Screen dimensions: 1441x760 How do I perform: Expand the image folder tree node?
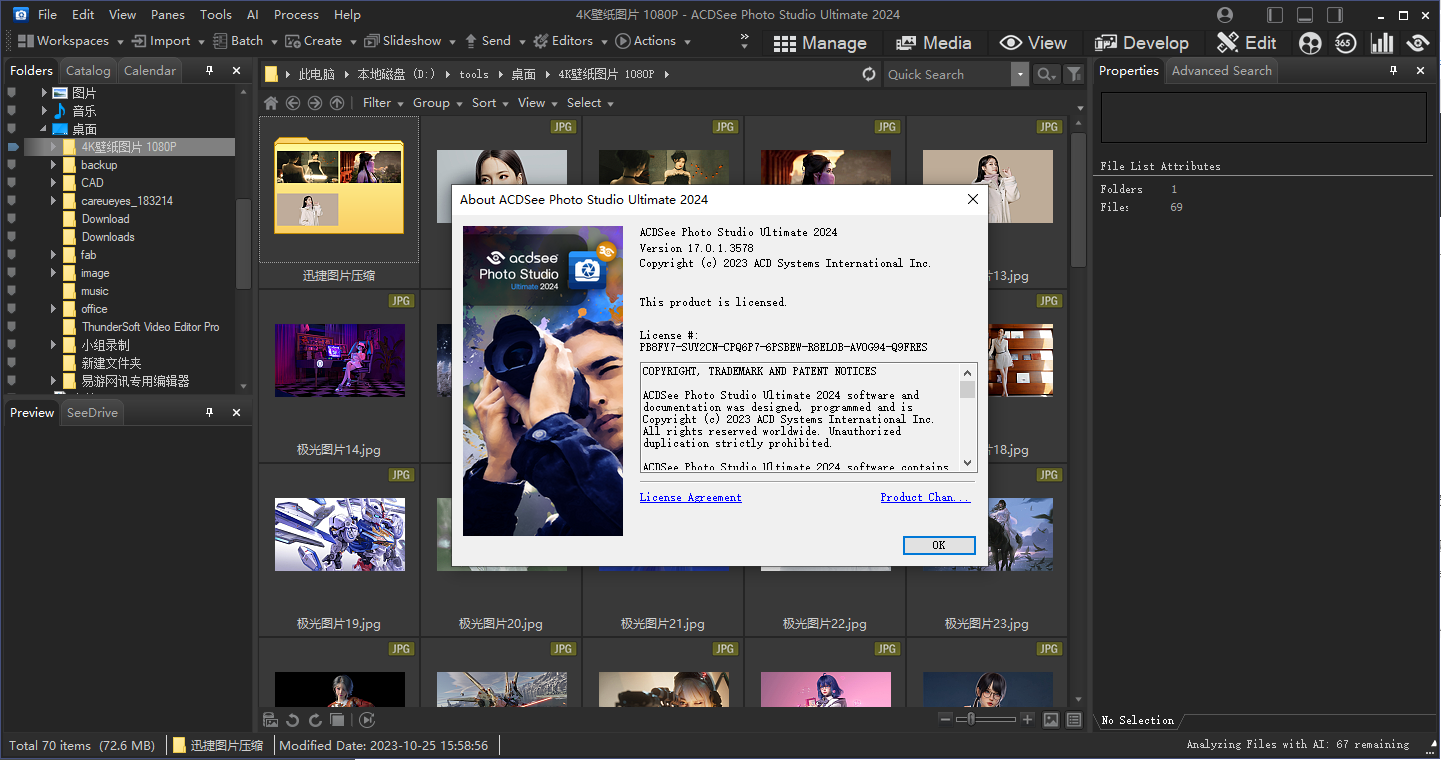point(54,273)
